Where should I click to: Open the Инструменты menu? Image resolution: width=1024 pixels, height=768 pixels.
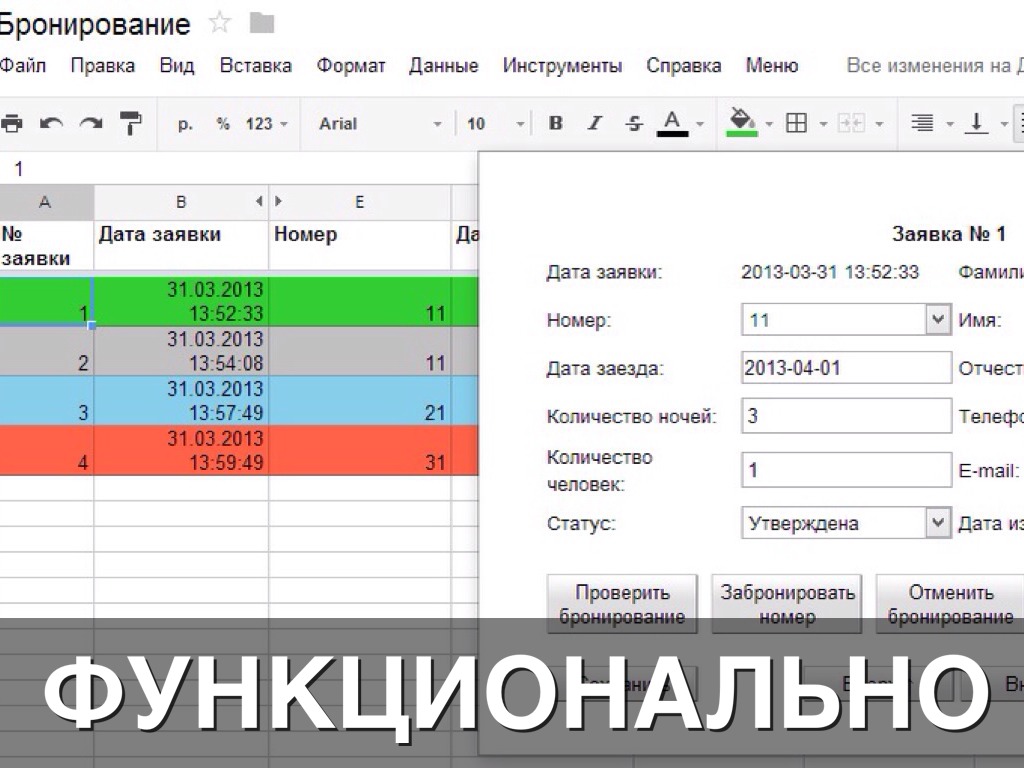(x=562, y=66)
